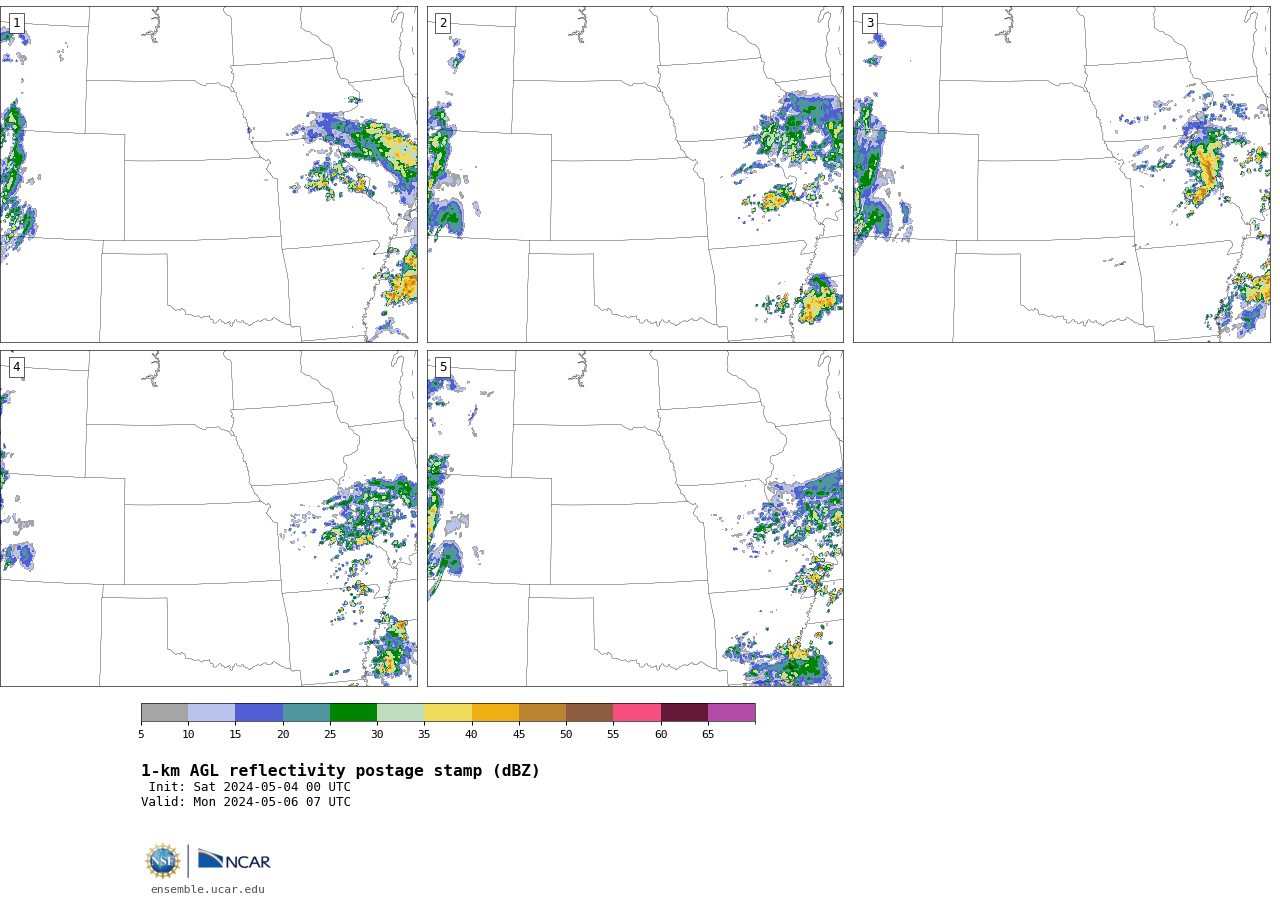
Task: Select the orange 40-45 dBZ swatch
Action: click(x=495, y=713)
